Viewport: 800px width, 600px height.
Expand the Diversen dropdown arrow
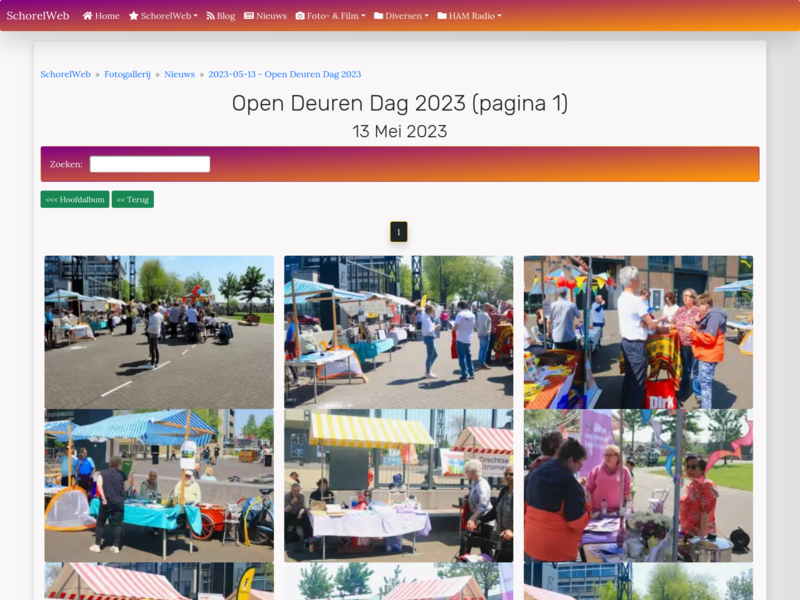pyautogui.click(x=427, y=16)
